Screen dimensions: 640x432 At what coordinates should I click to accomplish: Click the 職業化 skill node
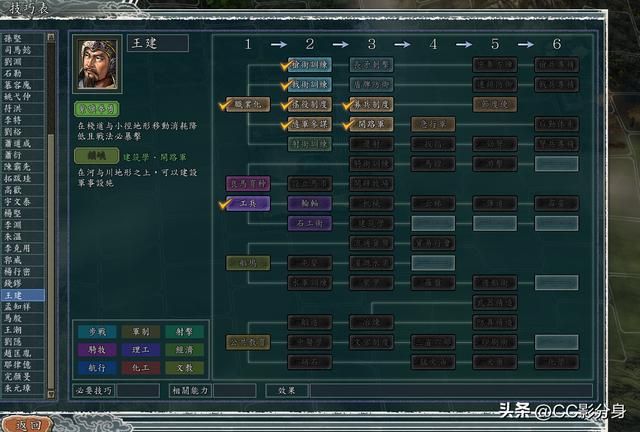tap(248, 104)
